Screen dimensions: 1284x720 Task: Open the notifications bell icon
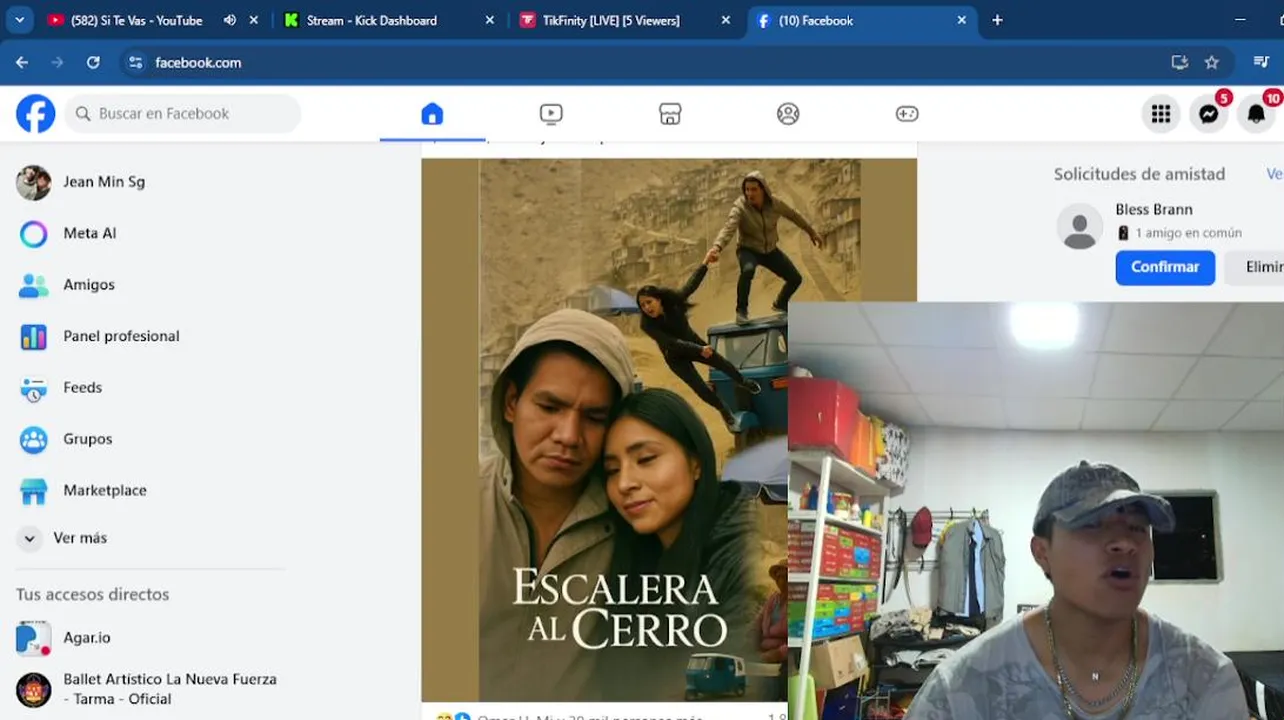(x=1256, y=114)
